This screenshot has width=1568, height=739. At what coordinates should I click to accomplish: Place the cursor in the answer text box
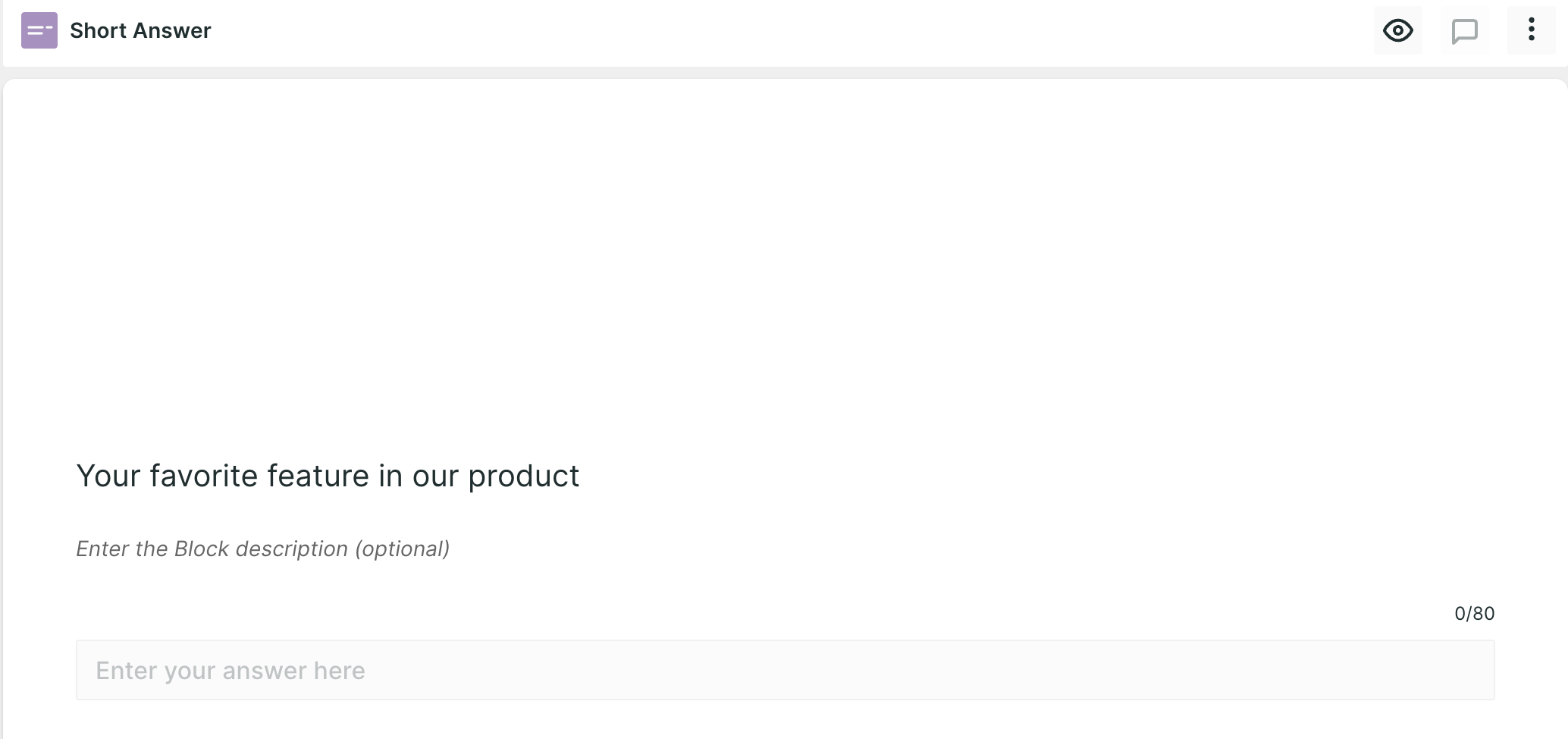point(785,670)
